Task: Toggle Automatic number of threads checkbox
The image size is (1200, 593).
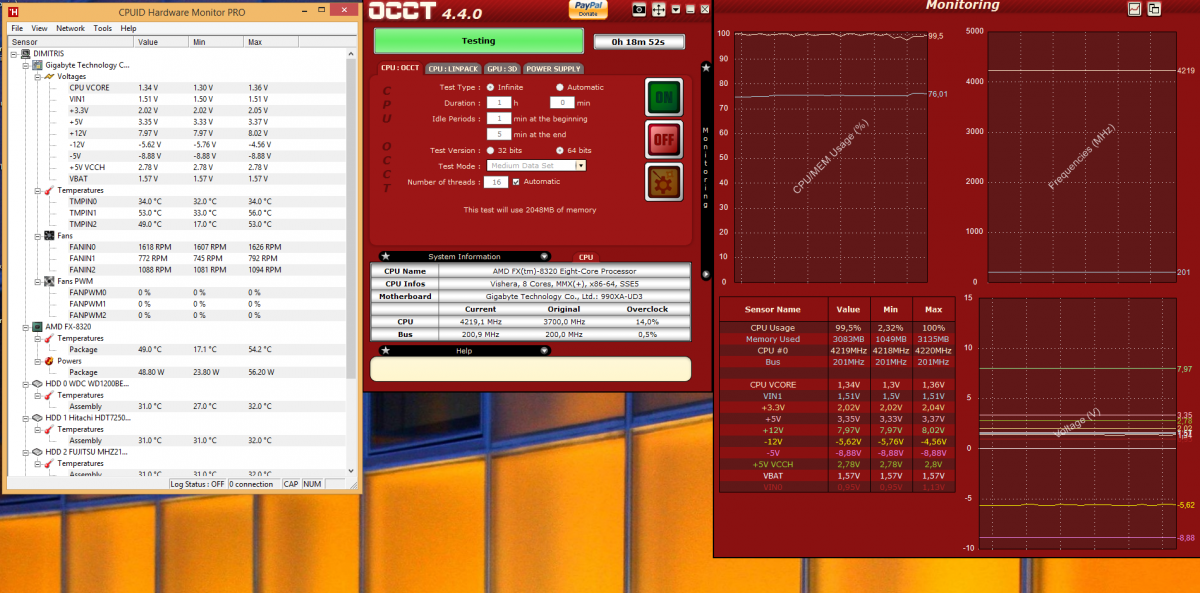Action: pyautogui.click(x=516, y=182)
